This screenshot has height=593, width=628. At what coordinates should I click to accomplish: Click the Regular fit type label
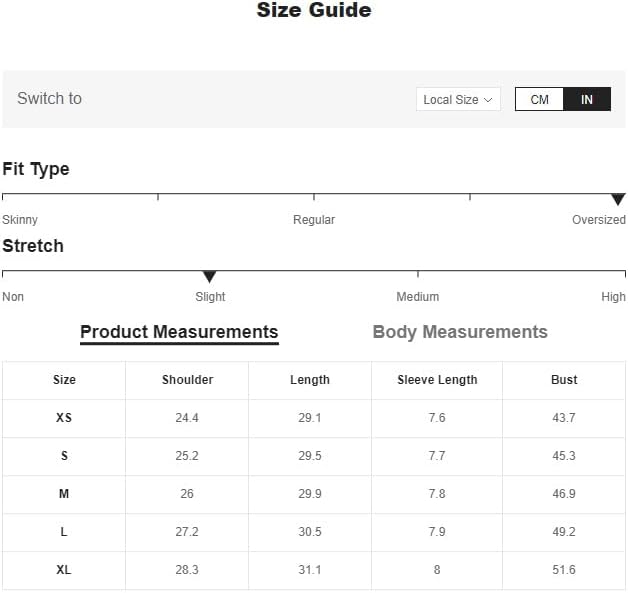(314, 220)
